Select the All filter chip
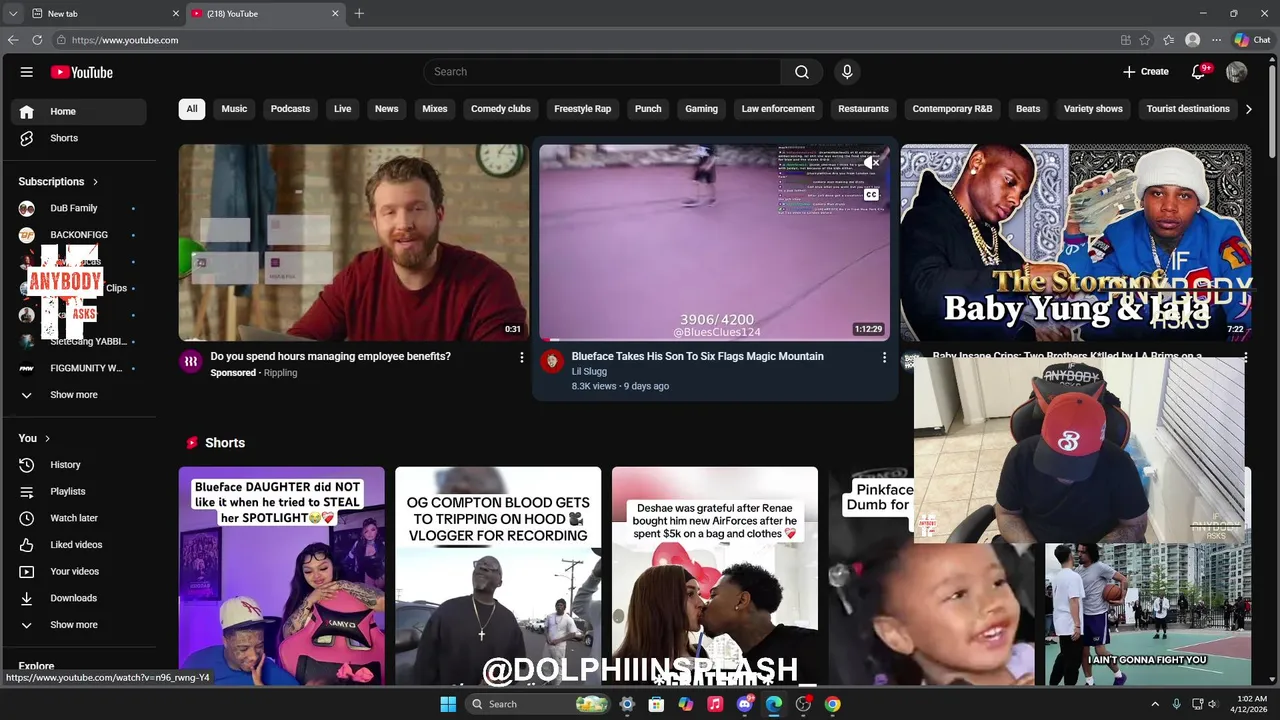The height and width of the screenshot is (720, 1280). pyautogui.click(x=192, y=109)
